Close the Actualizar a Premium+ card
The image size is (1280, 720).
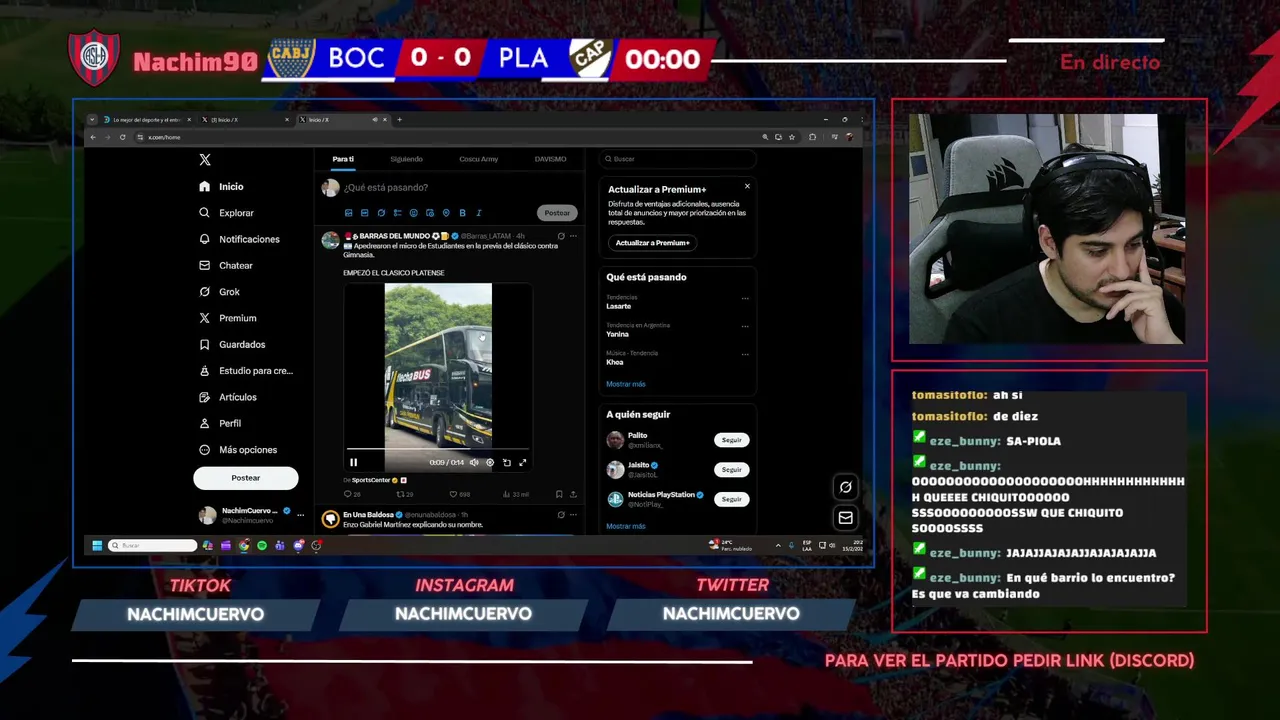coord(747,186)
